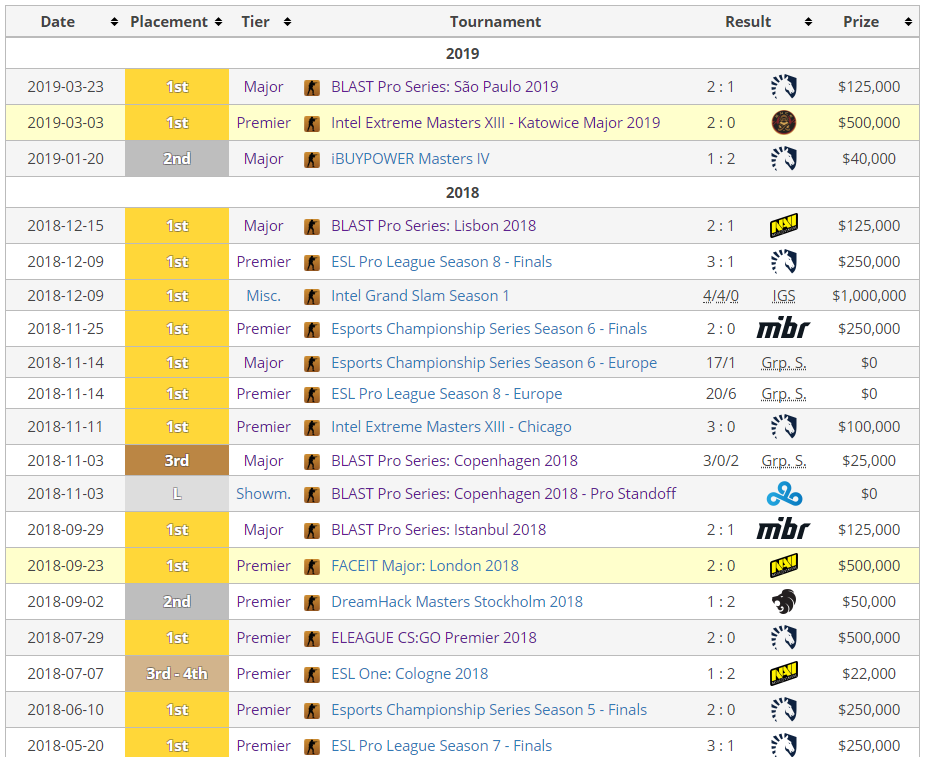Open Esports Championship Series Season 6 - Finals link

click(489, 329)
